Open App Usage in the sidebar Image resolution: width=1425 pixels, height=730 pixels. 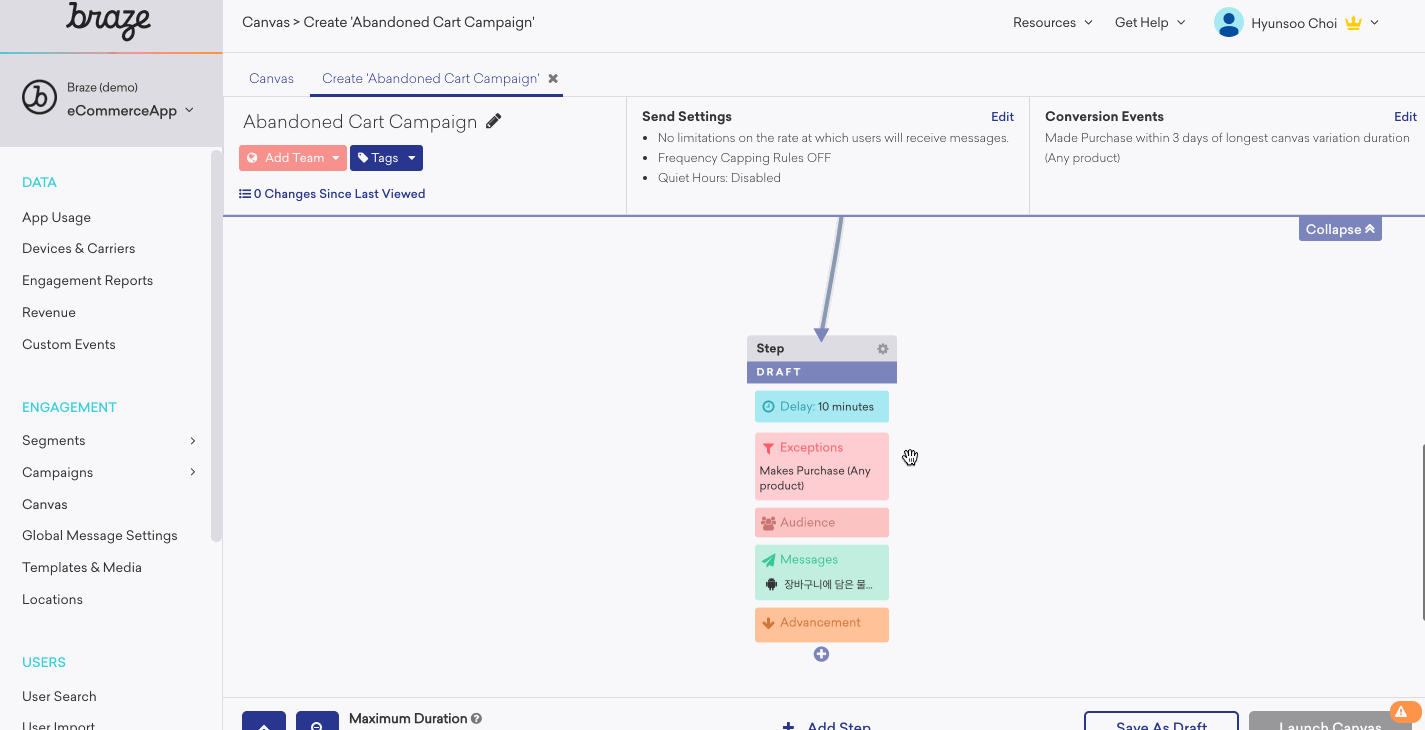(56, 218)
